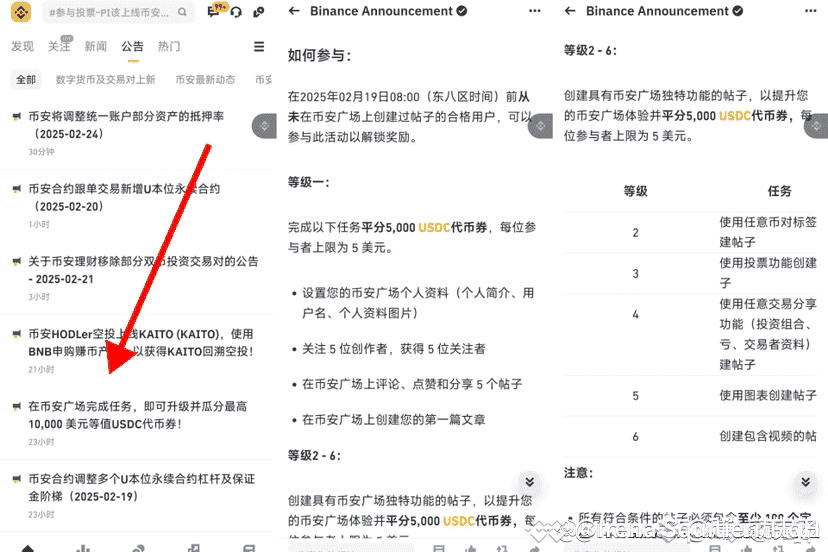Tap verified badge in middle panel header

coord(462,11)
